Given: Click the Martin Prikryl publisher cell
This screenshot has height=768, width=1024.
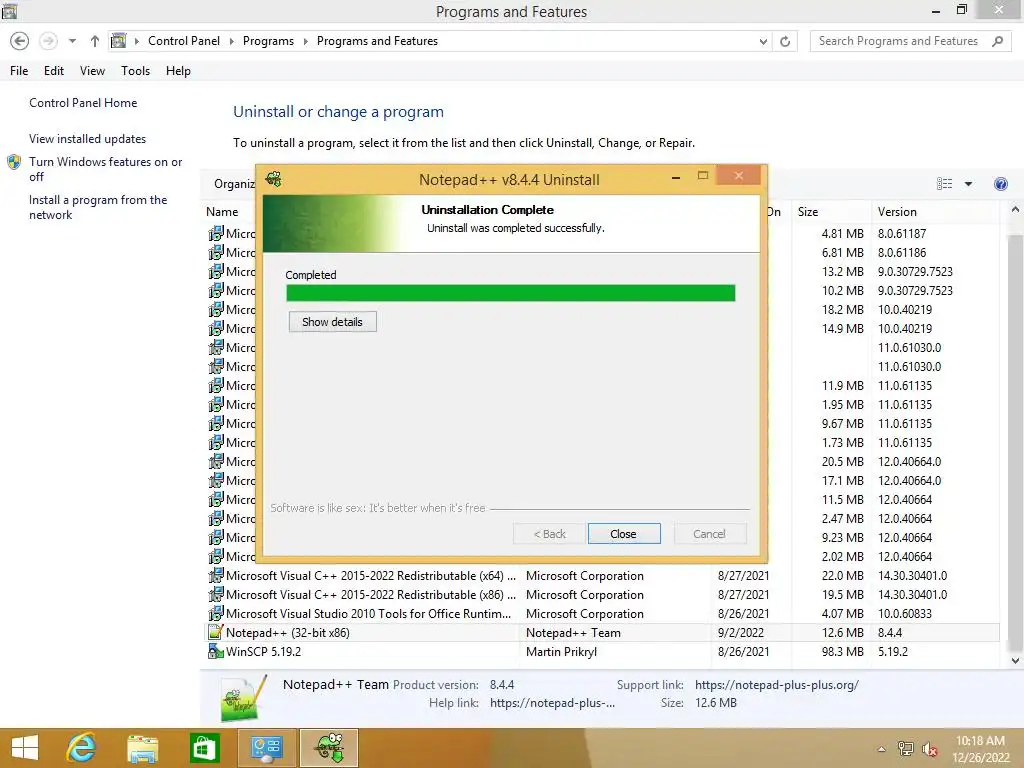Looking at the screenshot, I should (x=561, y=651).
